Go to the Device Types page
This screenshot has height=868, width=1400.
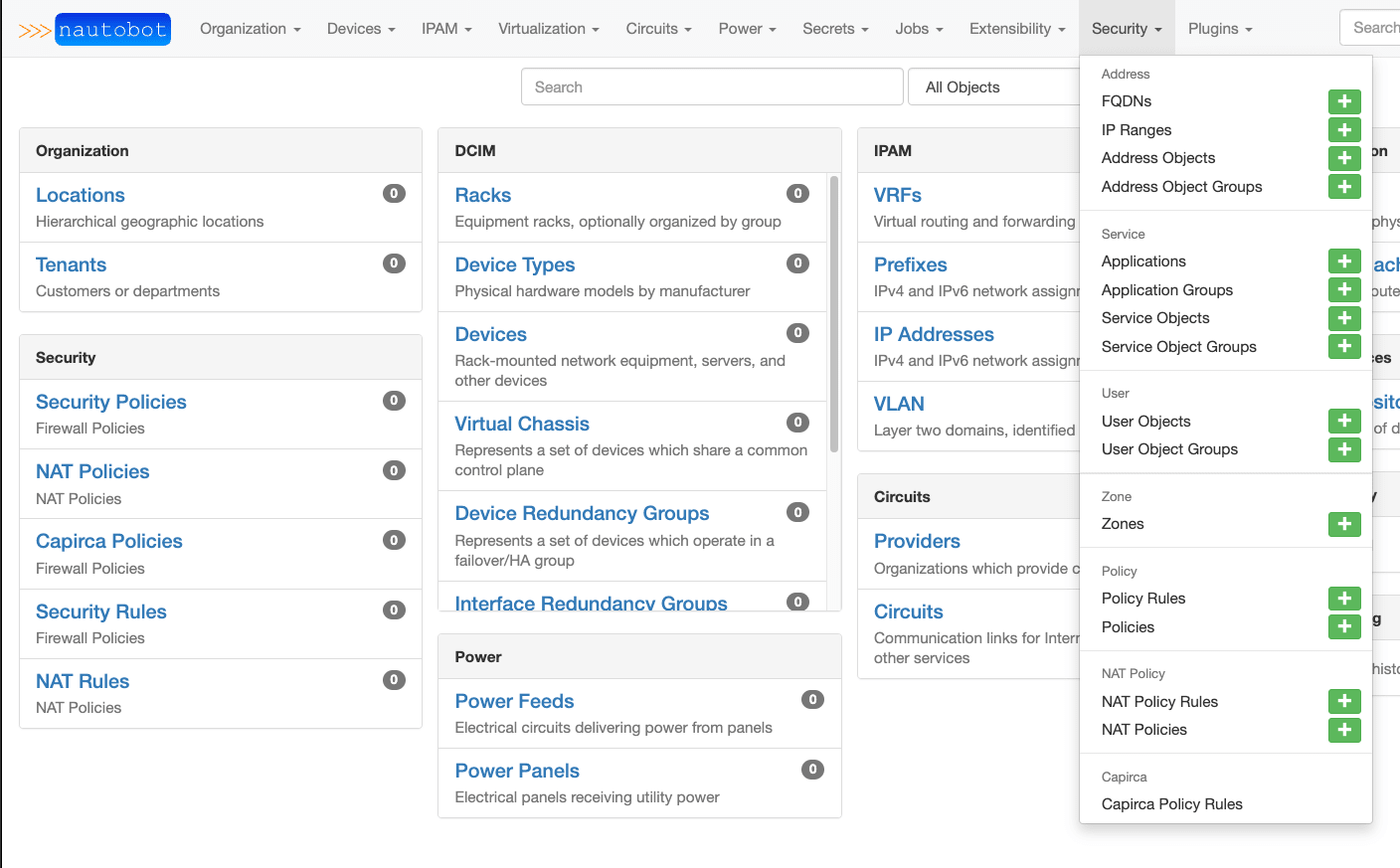pos(514,264)
